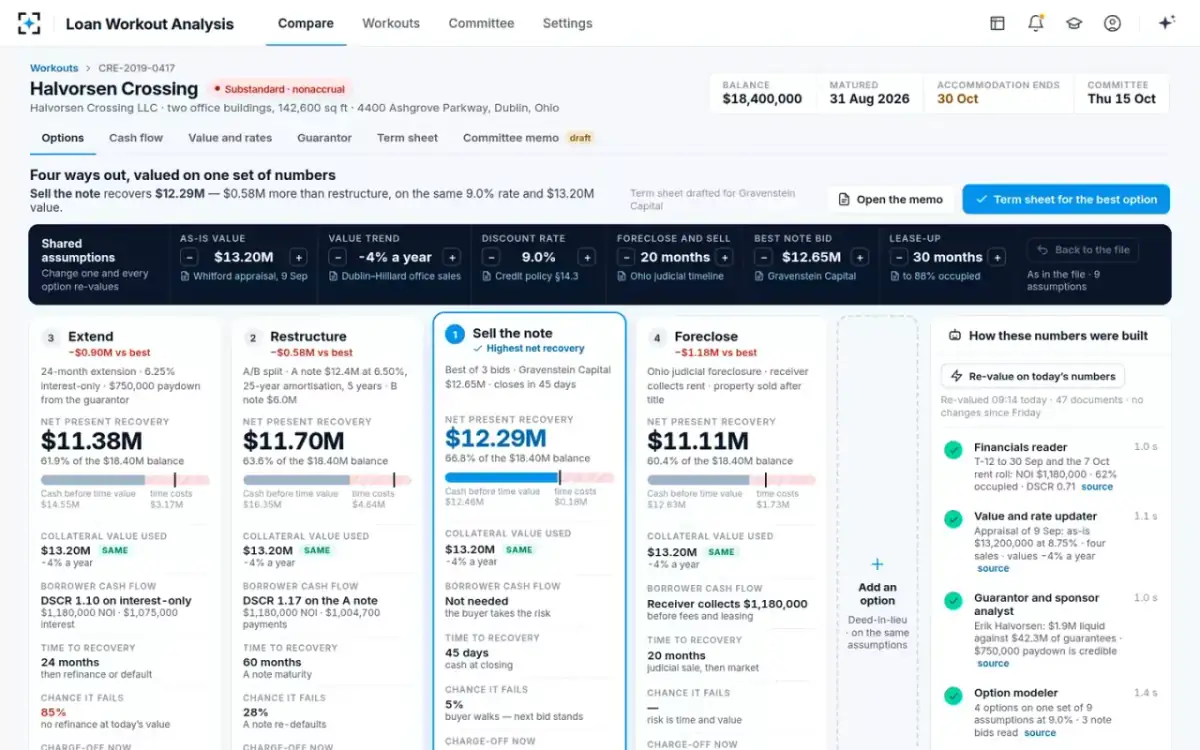1200x750 pixels.
Task: Select the Extend option card title
Action: pos(91,337)
